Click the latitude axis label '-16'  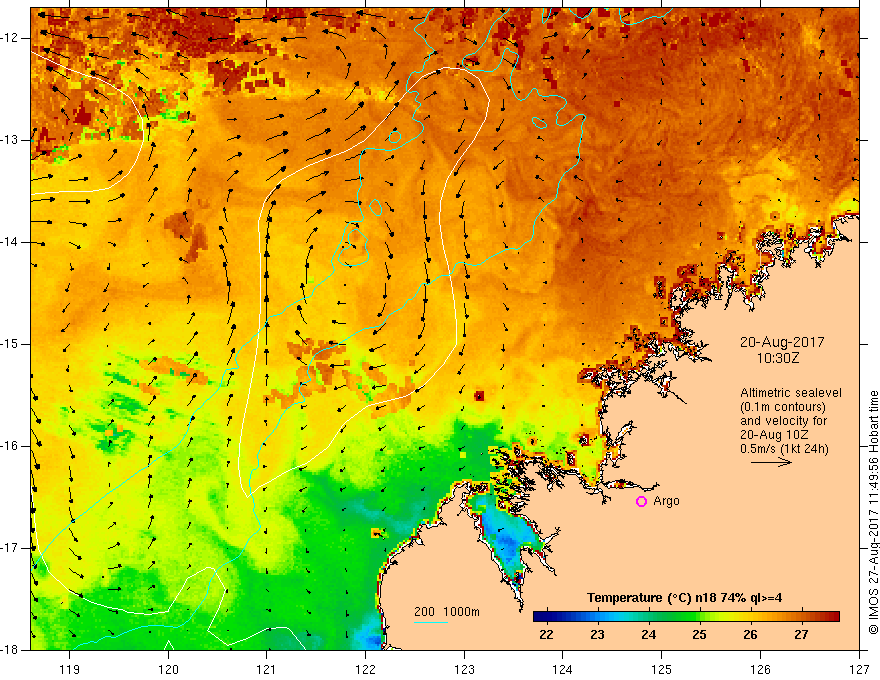tap(11, 446)
